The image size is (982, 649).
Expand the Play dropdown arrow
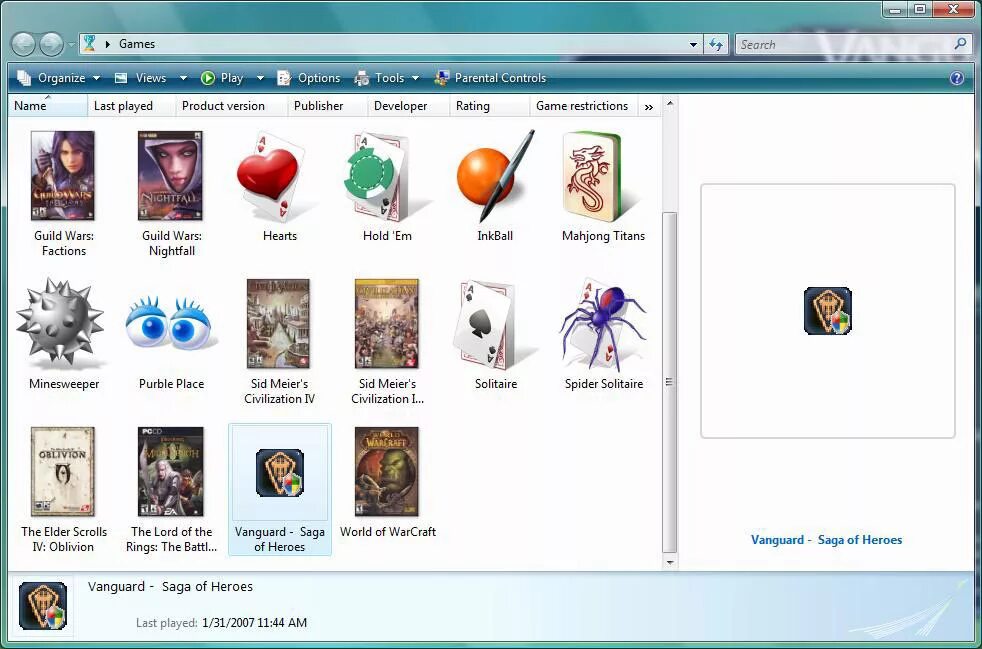[261, 78]
